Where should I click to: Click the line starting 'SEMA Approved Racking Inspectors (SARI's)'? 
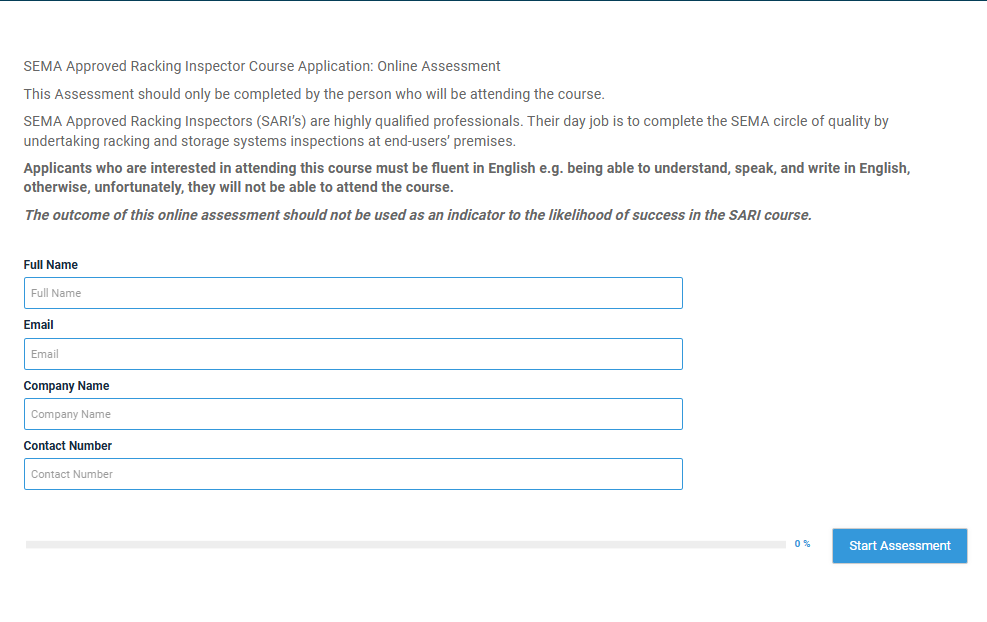pos(456,122)
